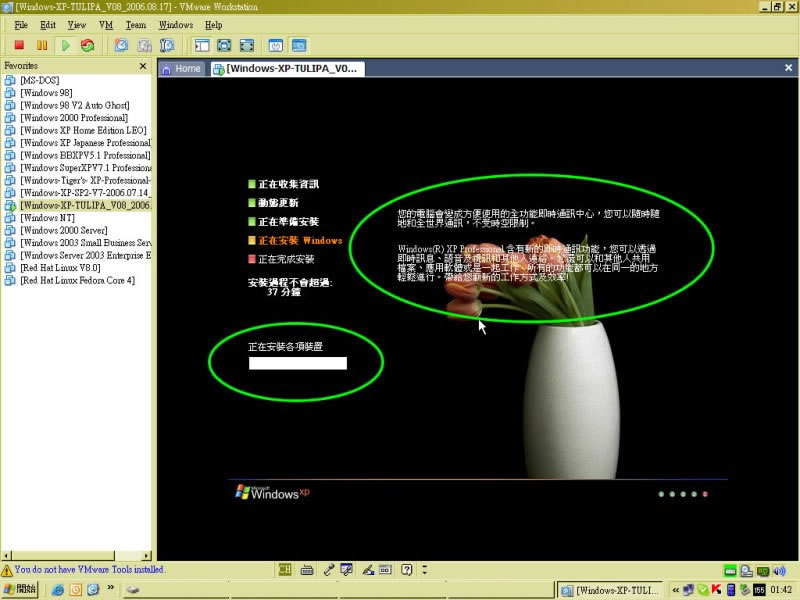Launch Internet Explorer from Quick Launch
The image size is (800, 600).
pos(58,590)
